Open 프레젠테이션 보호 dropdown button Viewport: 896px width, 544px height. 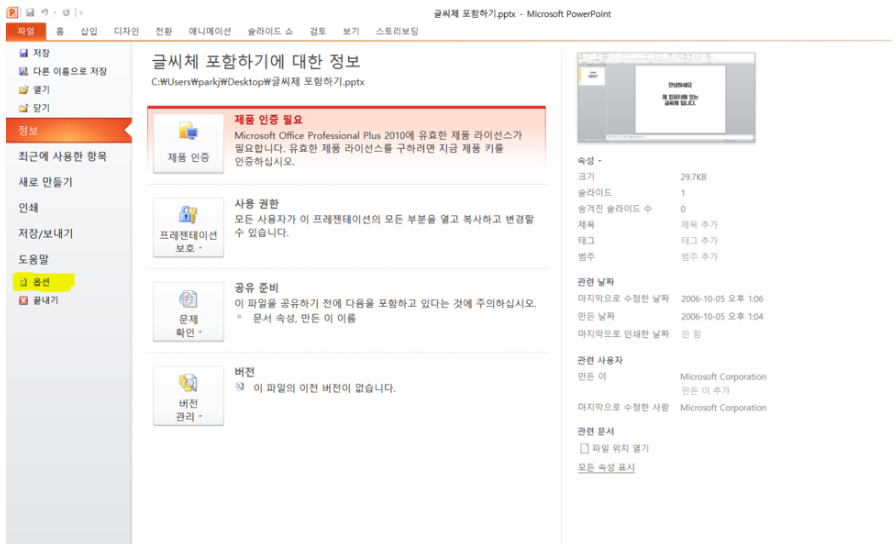[x=188, y=227]
